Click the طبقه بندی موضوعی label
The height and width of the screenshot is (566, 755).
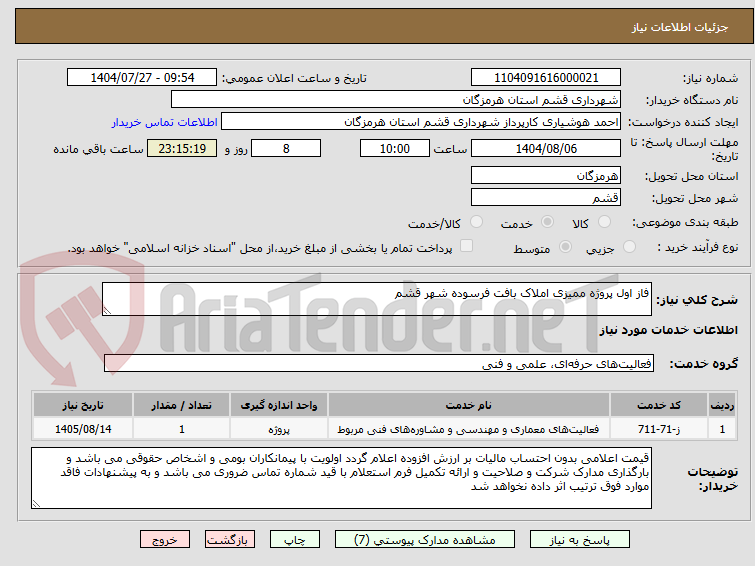[x=685, y=222]
